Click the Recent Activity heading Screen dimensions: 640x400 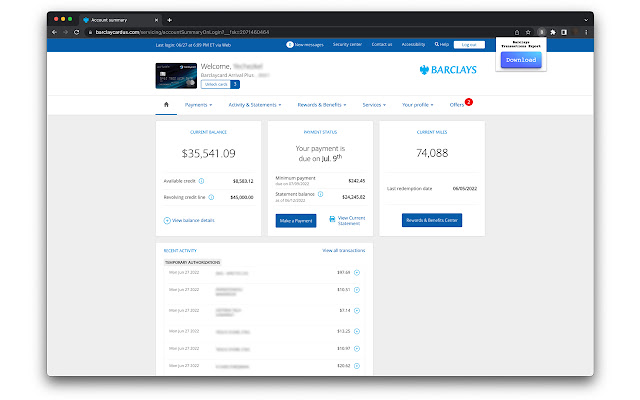[x=180, y=251]
